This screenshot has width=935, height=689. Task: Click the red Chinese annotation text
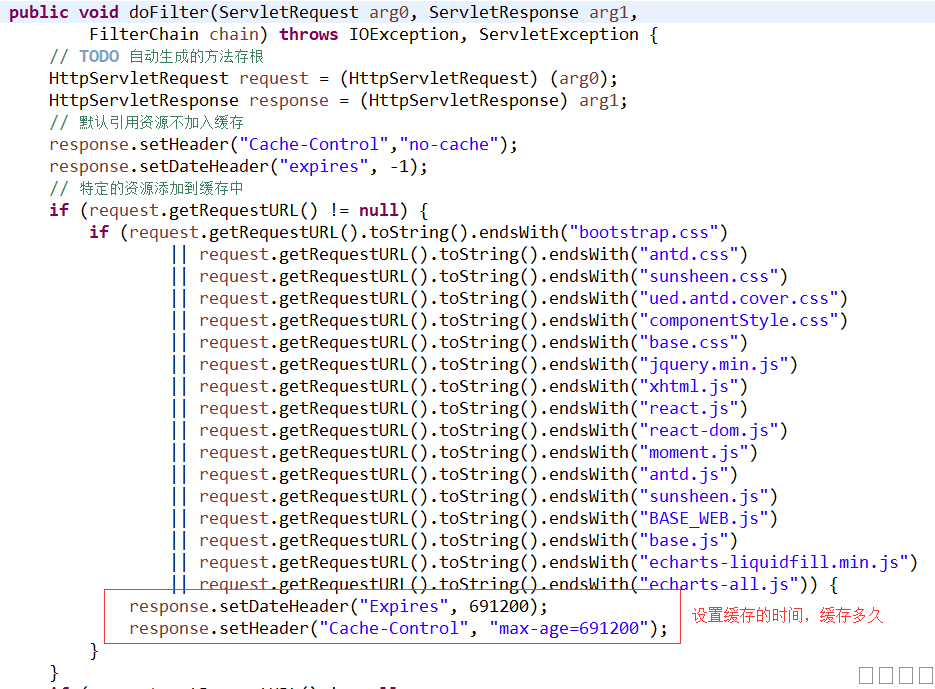point(788,616)
